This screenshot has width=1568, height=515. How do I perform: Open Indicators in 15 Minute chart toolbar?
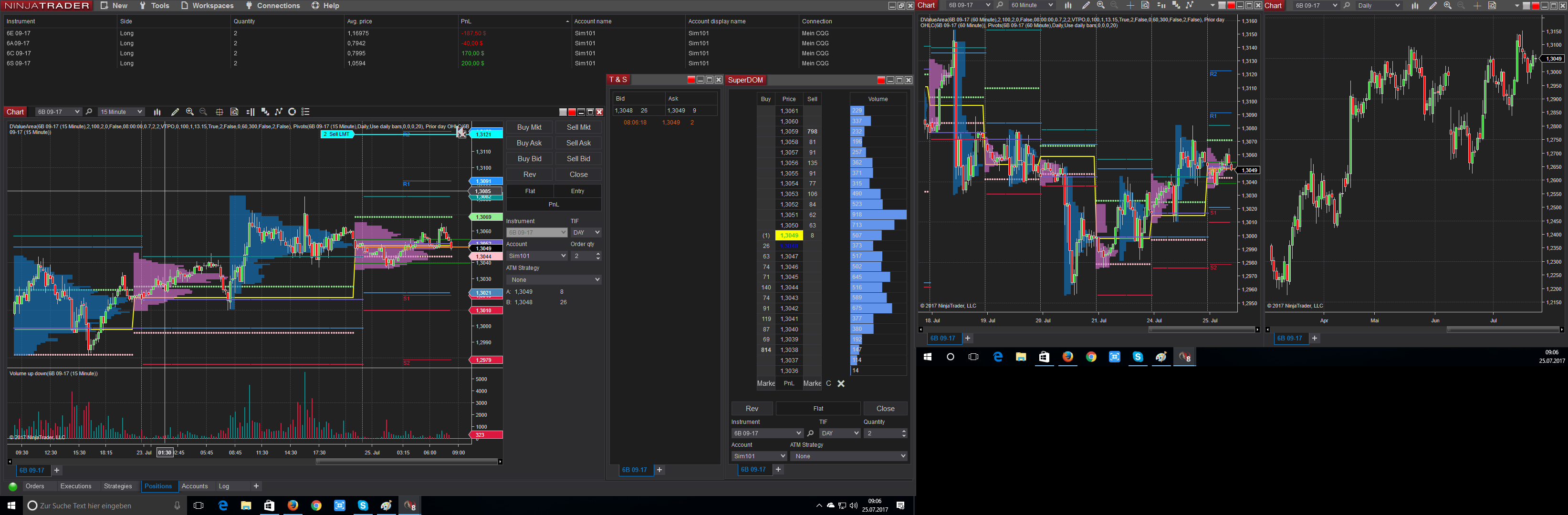coord(279,112)
